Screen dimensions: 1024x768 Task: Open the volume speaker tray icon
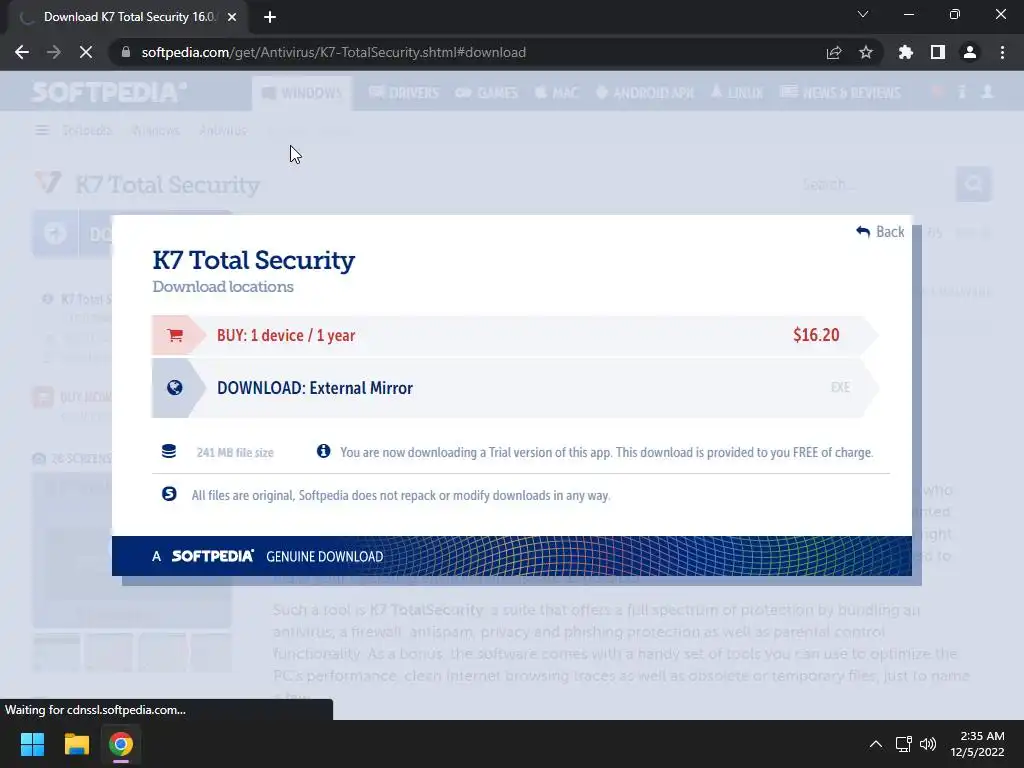pos(927,744)
